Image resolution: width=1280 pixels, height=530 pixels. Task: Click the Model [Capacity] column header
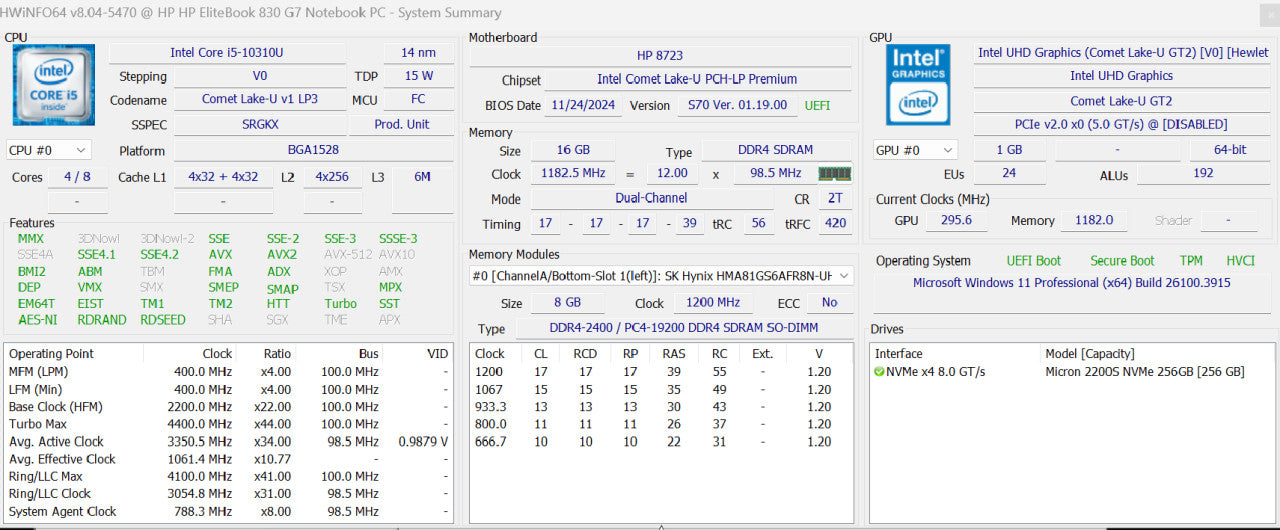pyautogui.click(x=1089, y=353)
